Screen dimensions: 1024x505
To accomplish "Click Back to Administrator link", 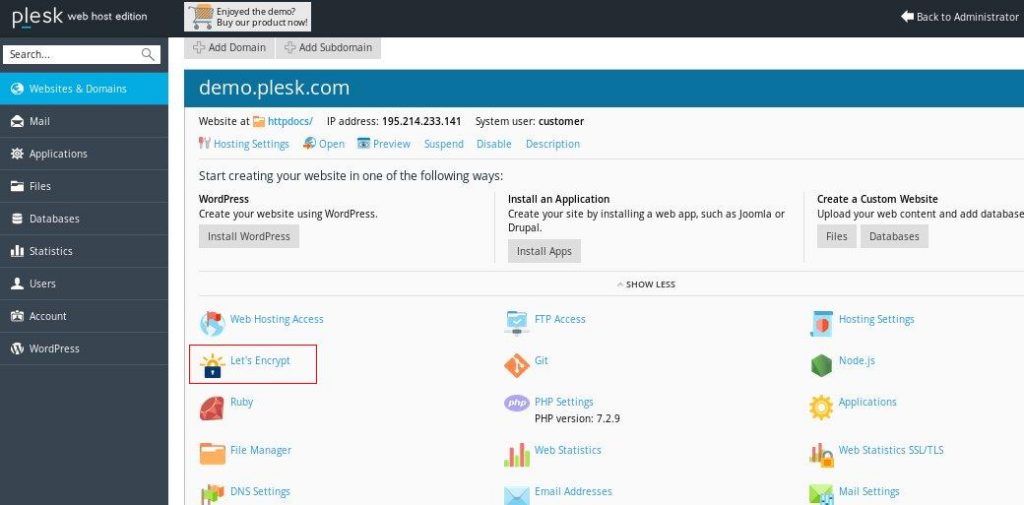I will (x=967, y=17).
